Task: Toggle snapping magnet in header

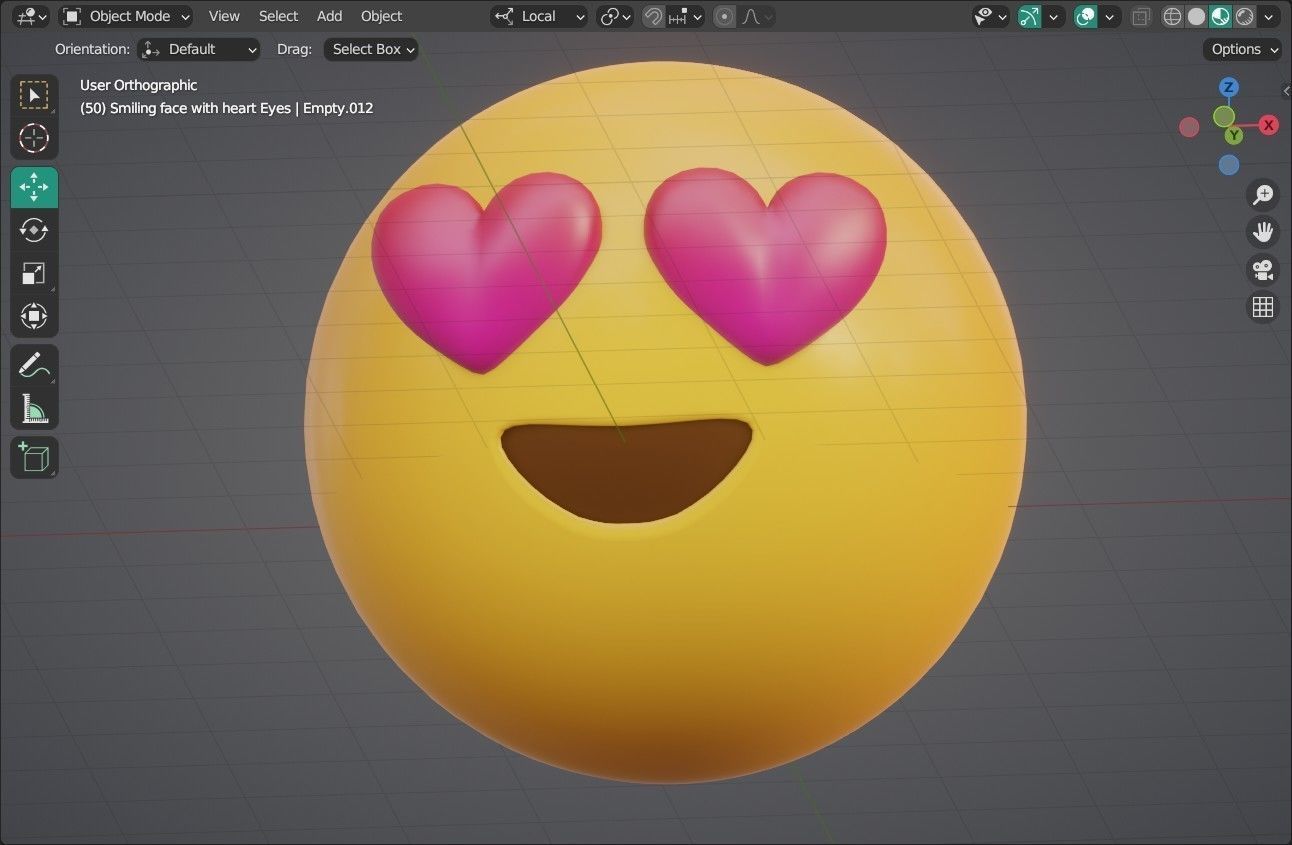Action: click(653, 16)
